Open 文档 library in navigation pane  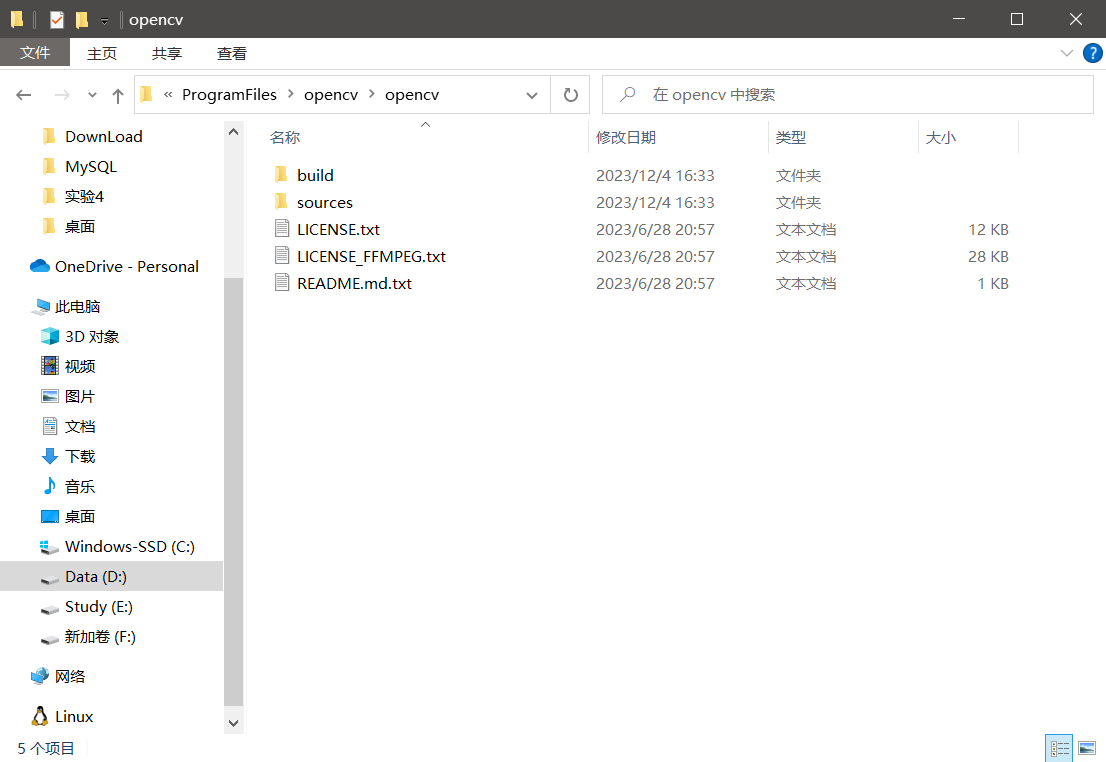[80, 426]
